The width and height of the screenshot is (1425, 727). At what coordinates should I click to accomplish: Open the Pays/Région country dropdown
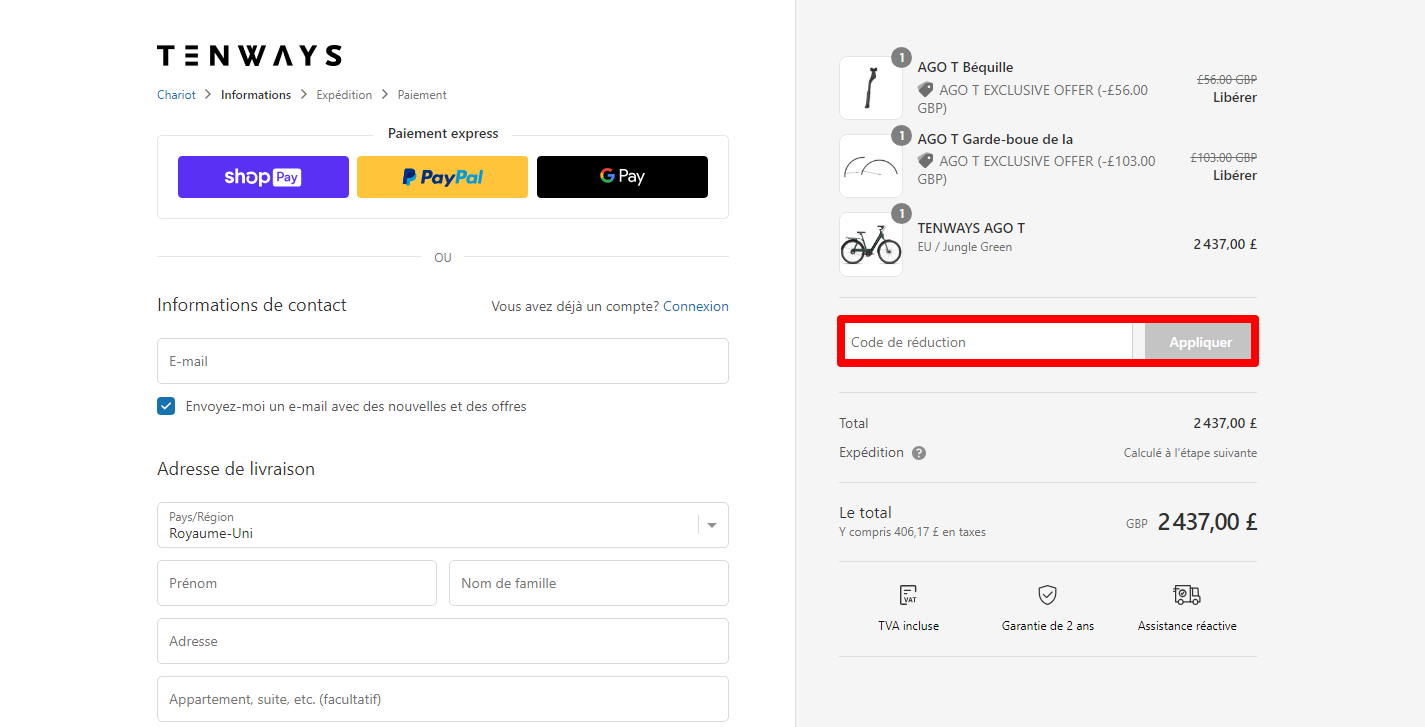tap(443, 525)
